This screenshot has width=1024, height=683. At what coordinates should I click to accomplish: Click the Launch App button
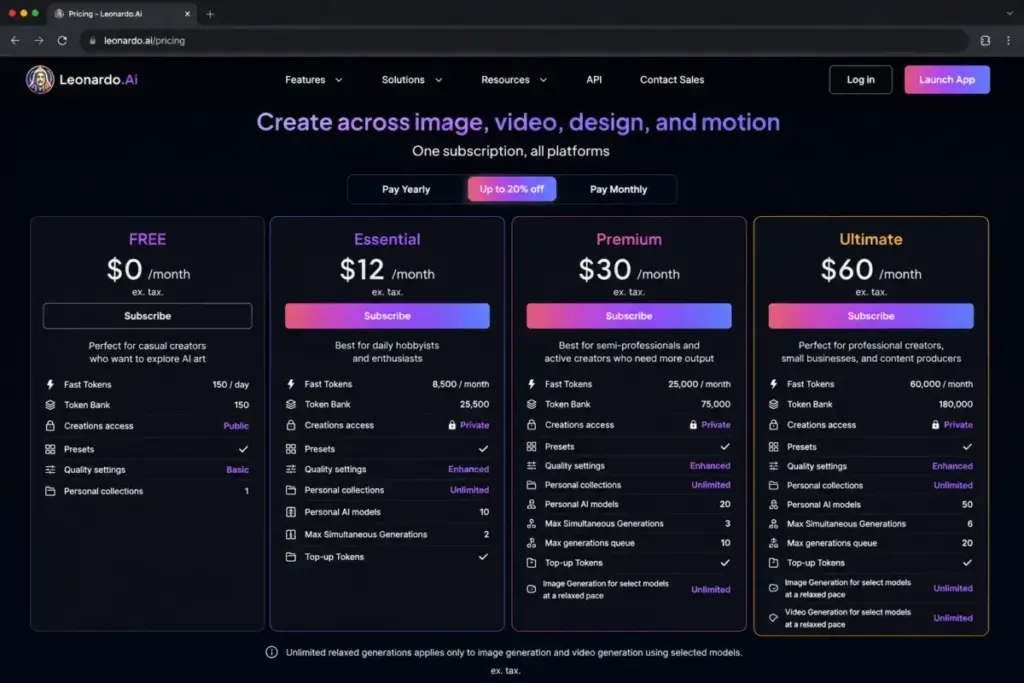[947, 80]
